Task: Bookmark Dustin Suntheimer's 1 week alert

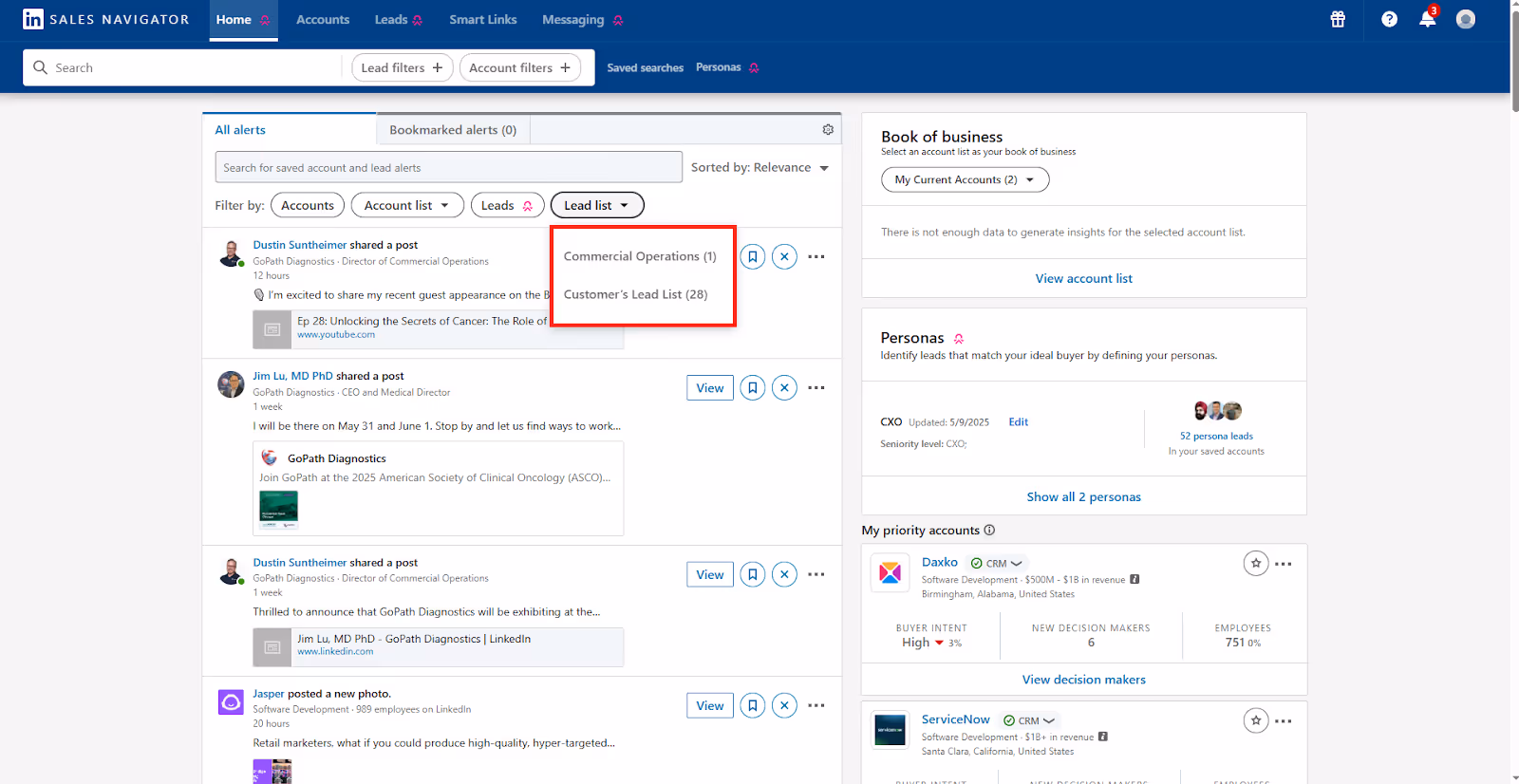Action: 753,574
